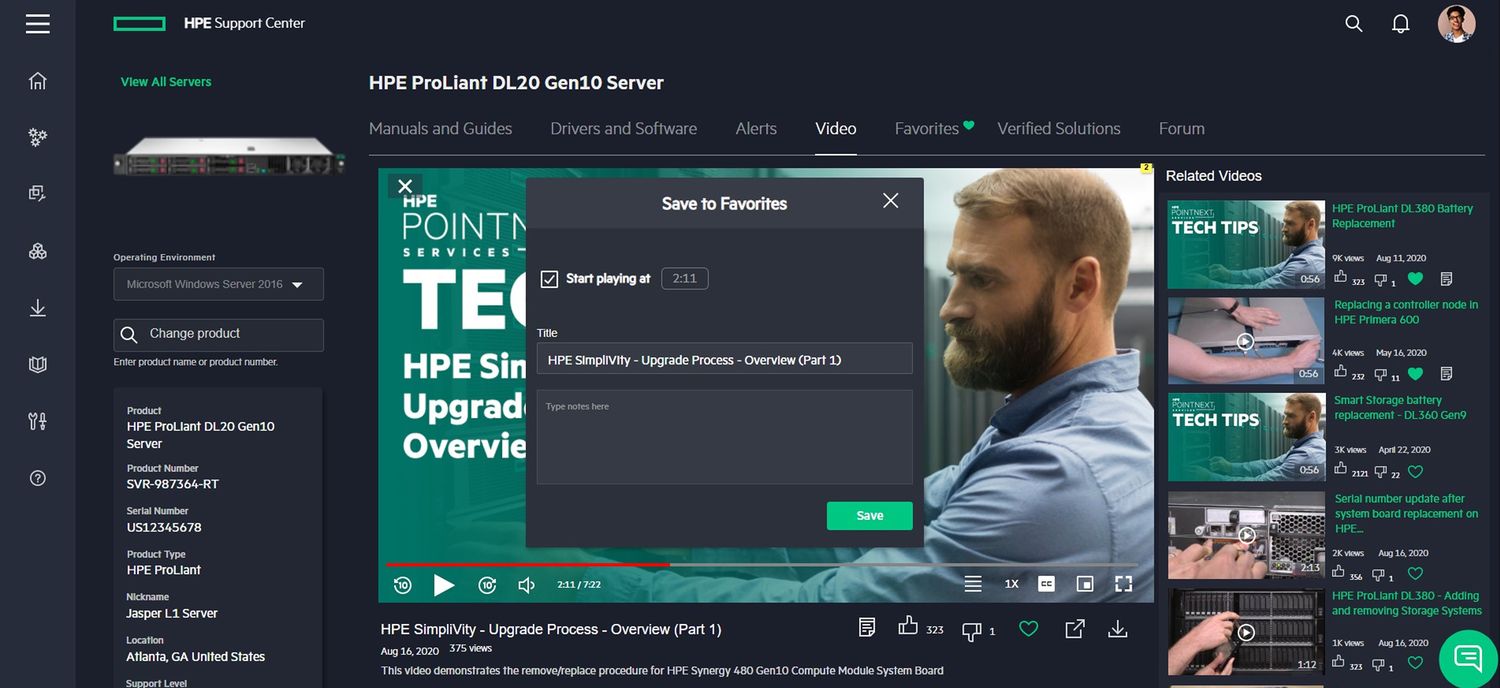This screenshot has width=1500, height=688.
Task: Open the book/library icon in sidebar
Action: click(x=38, y=365)
